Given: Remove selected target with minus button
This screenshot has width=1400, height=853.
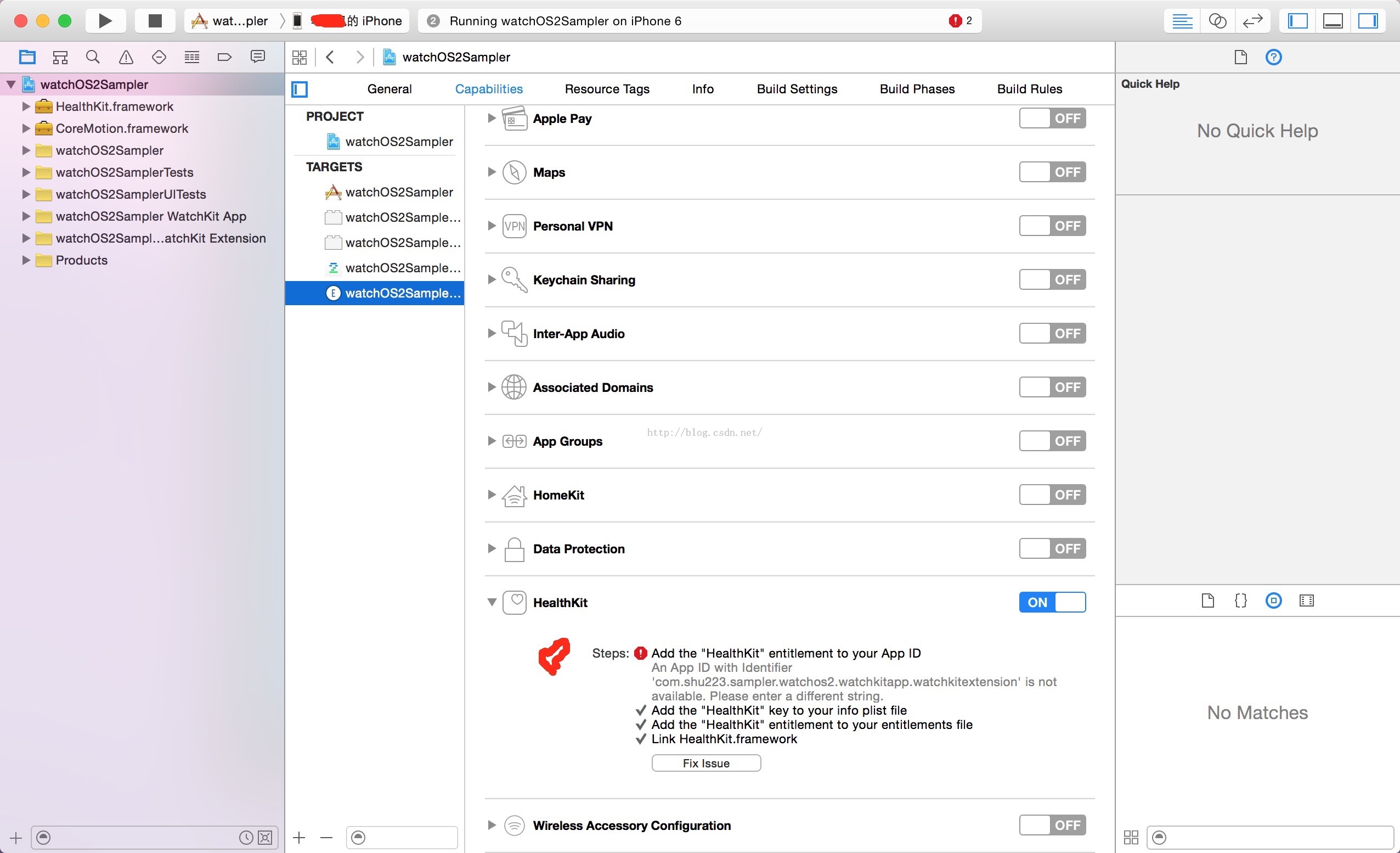Looking at the screenshot, I should tap(326, 837).
